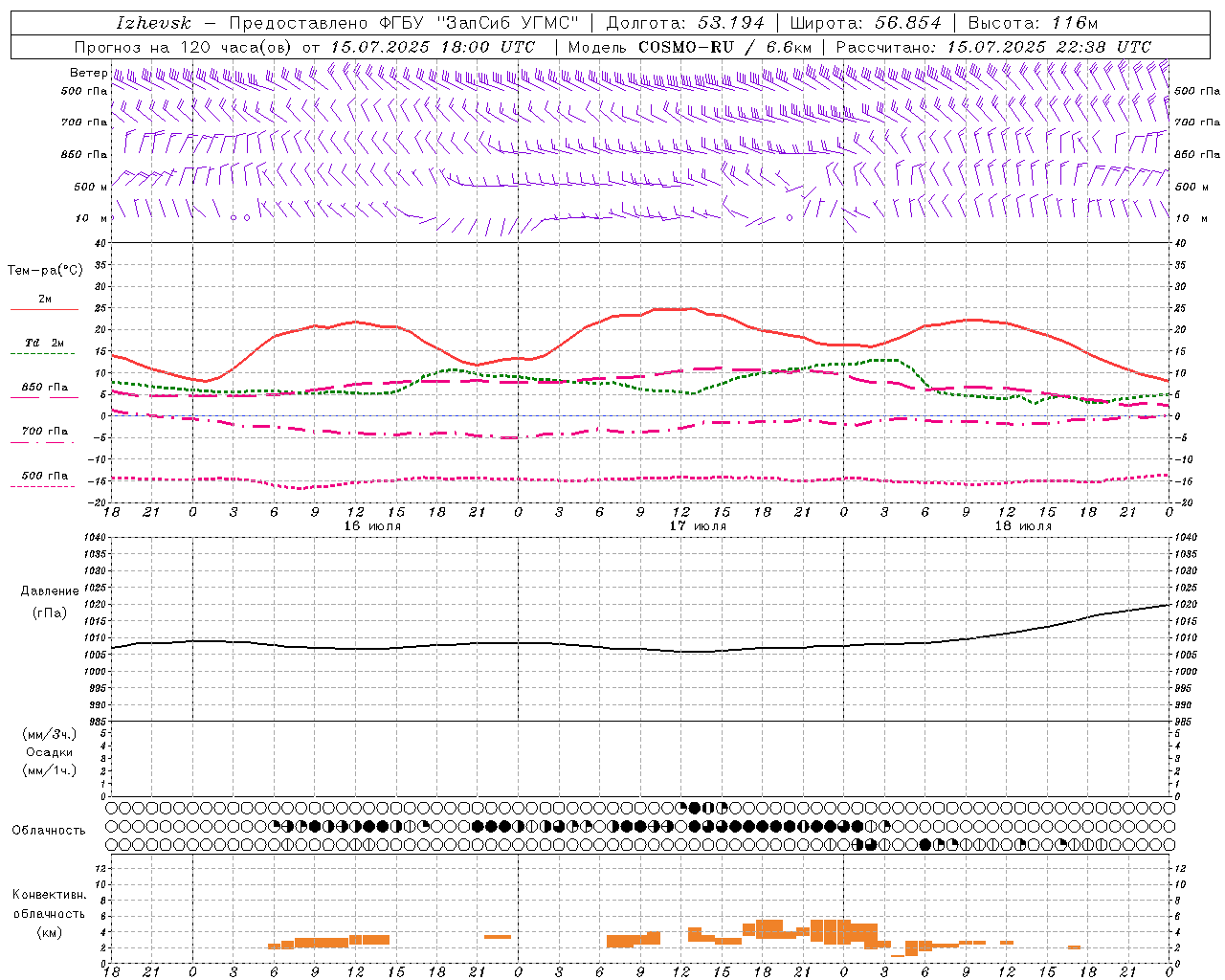Click the 'Облачность' cloud cover label
The image size is (1225, 980).
pos(49,831)
